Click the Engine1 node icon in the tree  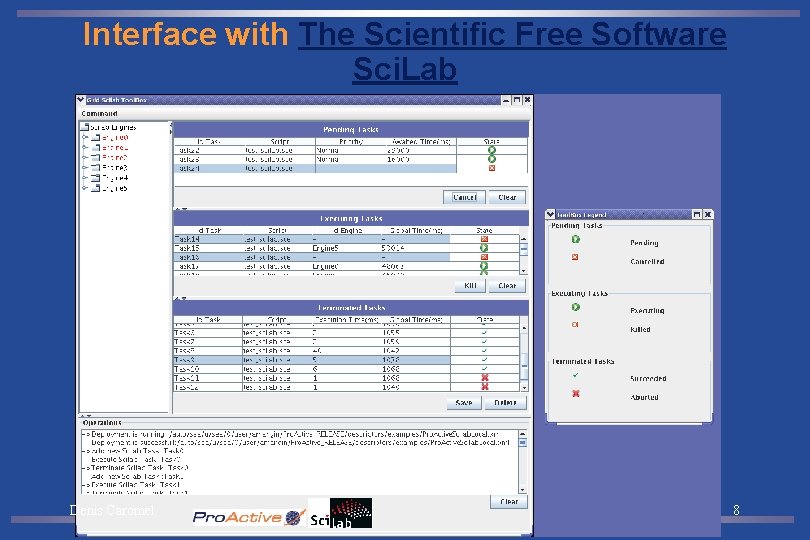(x=96, y=148)
